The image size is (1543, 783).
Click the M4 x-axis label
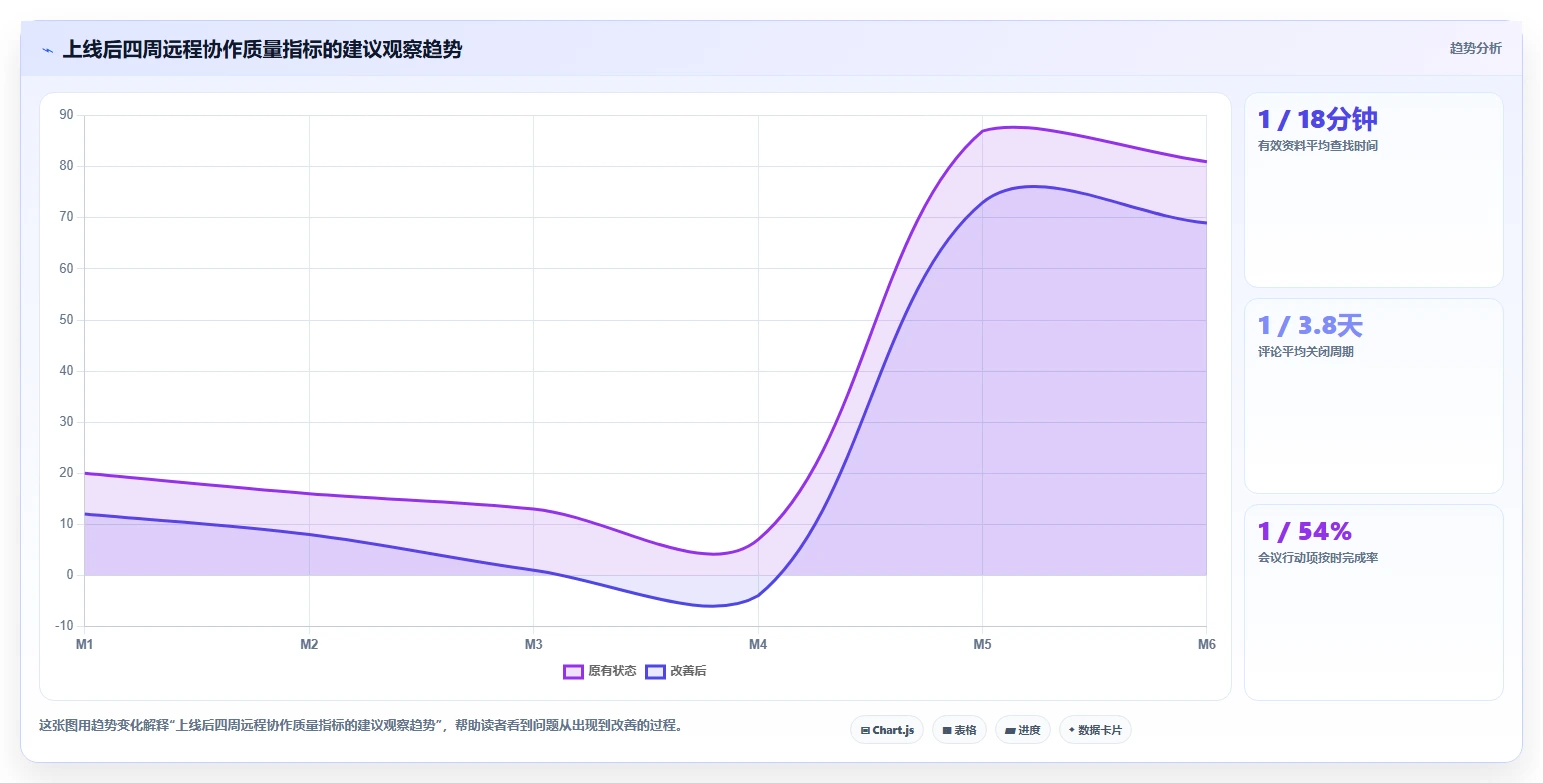(758, 645)
